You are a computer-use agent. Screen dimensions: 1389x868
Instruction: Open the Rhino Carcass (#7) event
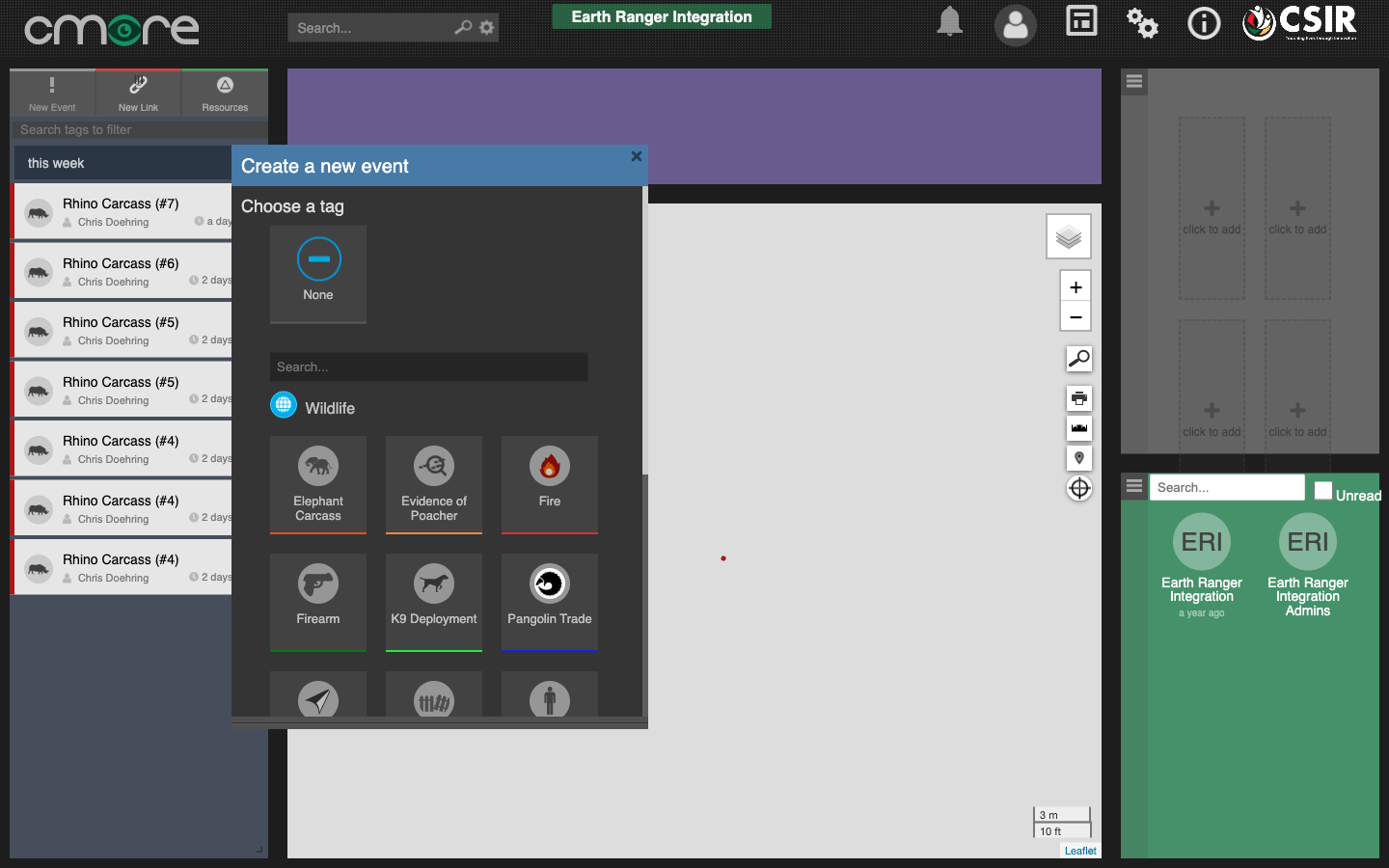point(123,211)
